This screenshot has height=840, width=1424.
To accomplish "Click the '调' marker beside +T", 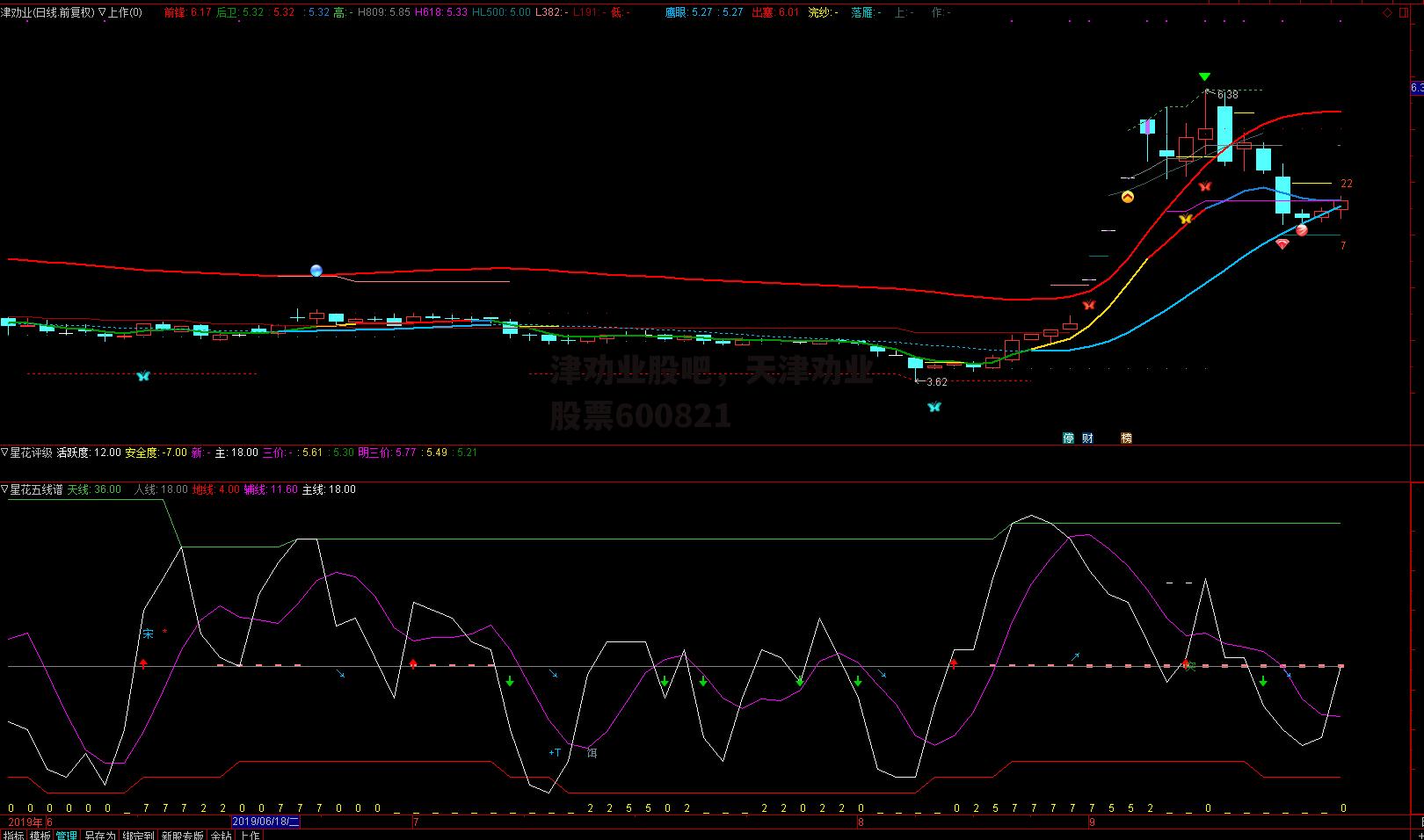I will (592, 753).
